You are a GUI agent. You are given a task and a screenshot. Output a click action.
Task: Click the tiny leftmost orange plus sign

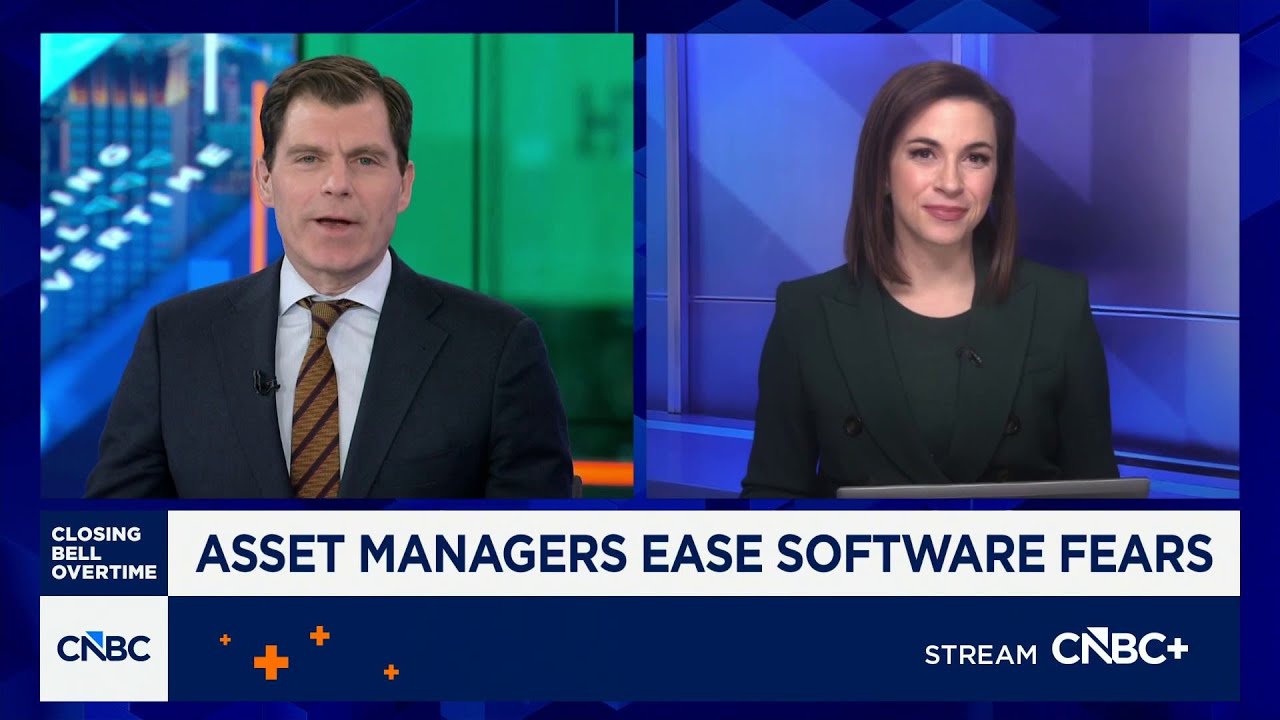pyautogui.click(x=225, y=639)
